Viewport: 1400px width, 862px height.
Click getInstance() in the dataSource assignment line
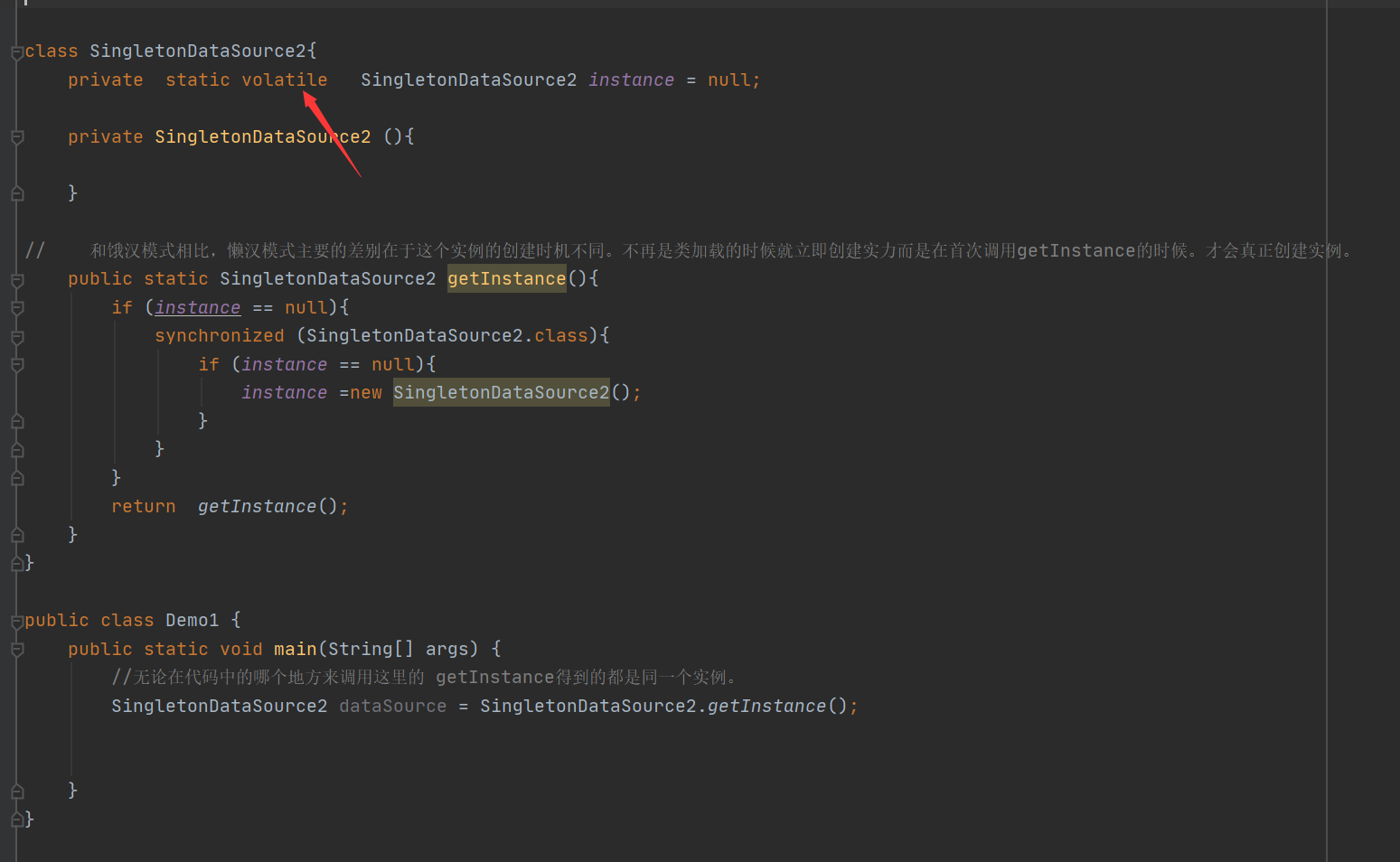777,706
